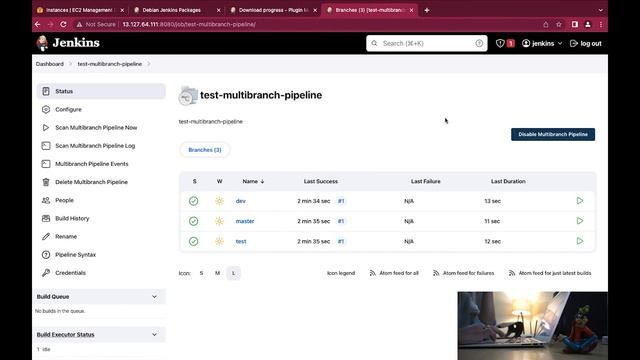The width and height of the screenshot is (640, 360).
Task: Open build #1 of master branch
Action: tap(341, 221)
